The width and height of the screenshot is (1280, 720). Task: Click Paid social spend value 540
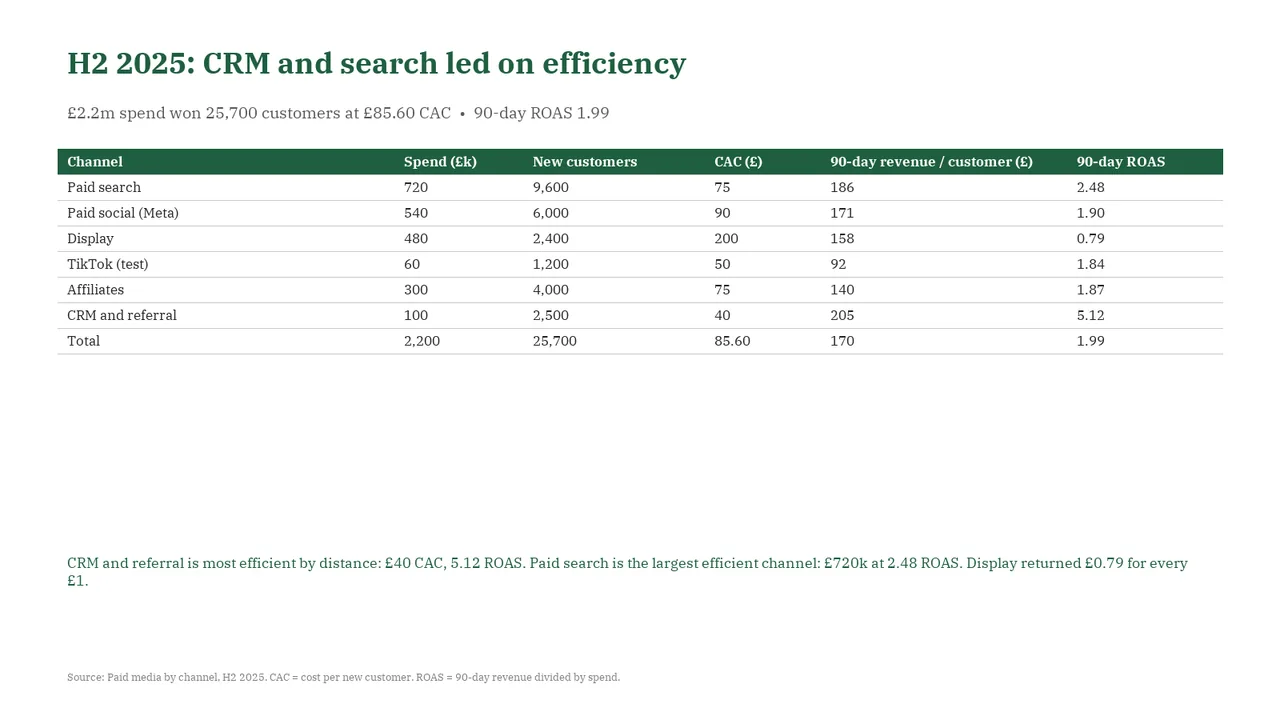pyautogui.click(x=416, y=213)
